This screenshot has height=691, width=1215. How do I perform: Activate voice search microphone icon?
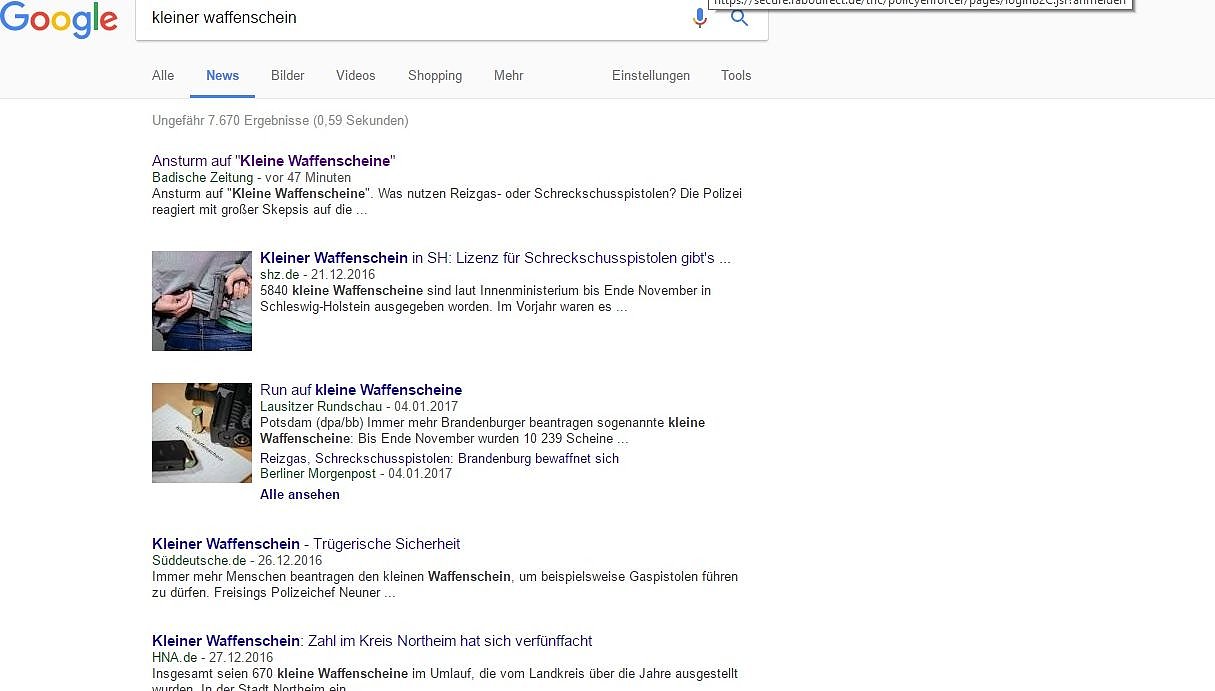coord(700,18)
